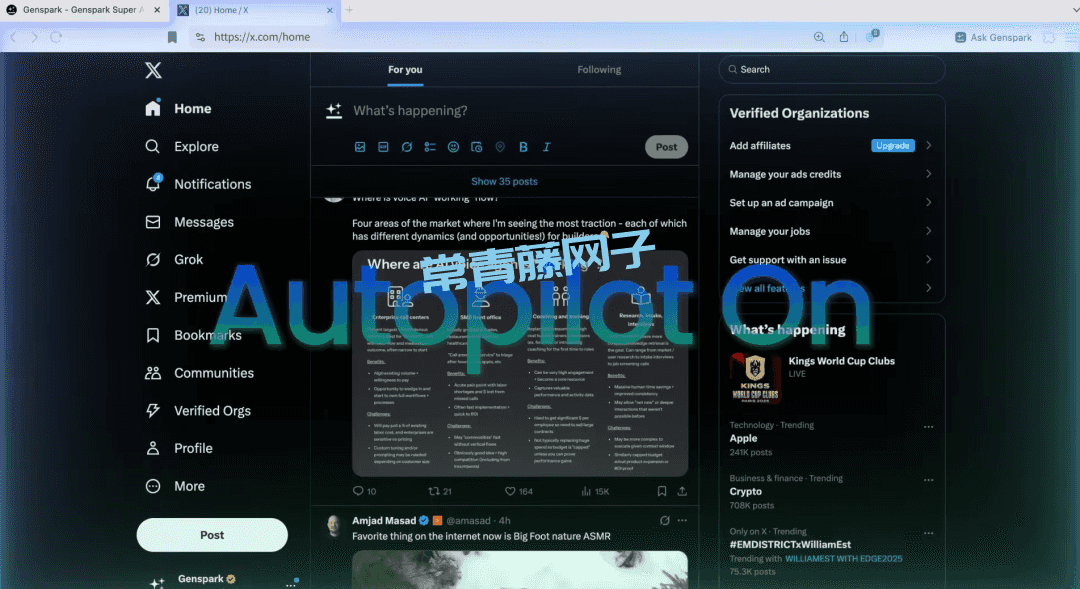Open the Crypto trending topic
Viewport: 1080px width, 589px height.
(x=745, y=491)
